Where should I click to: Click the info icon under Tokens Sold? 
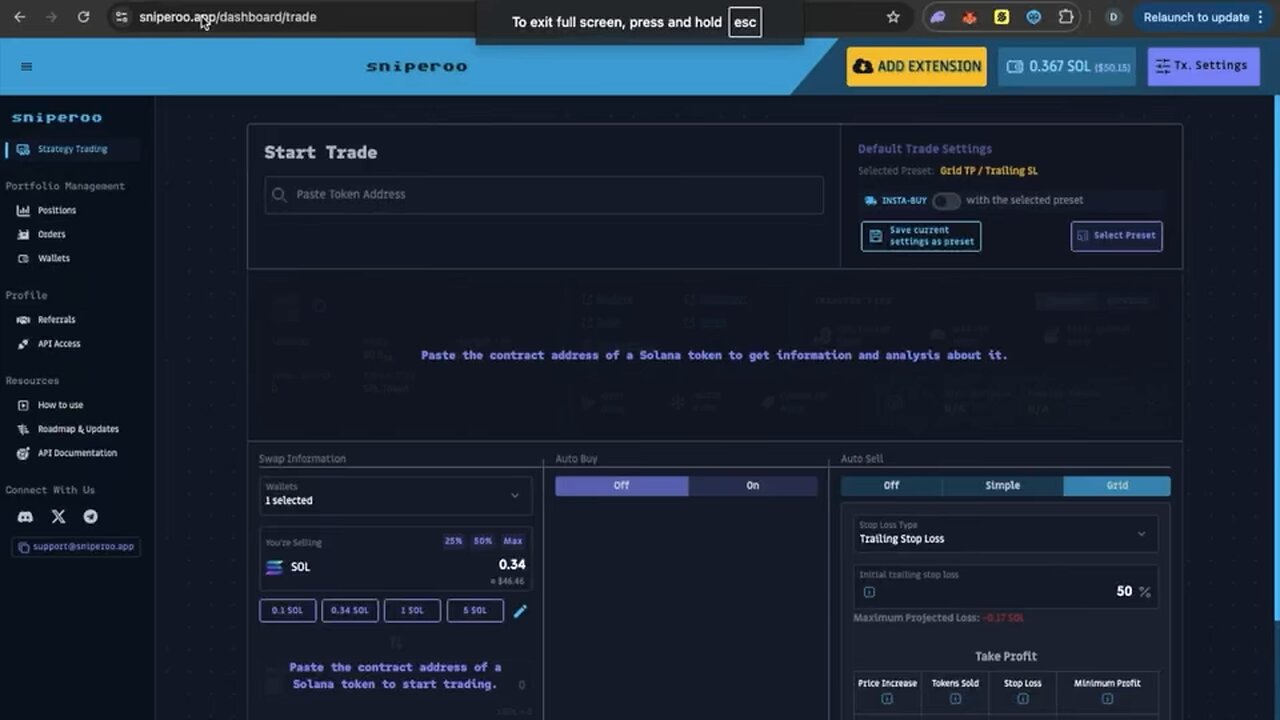[955, 699]
